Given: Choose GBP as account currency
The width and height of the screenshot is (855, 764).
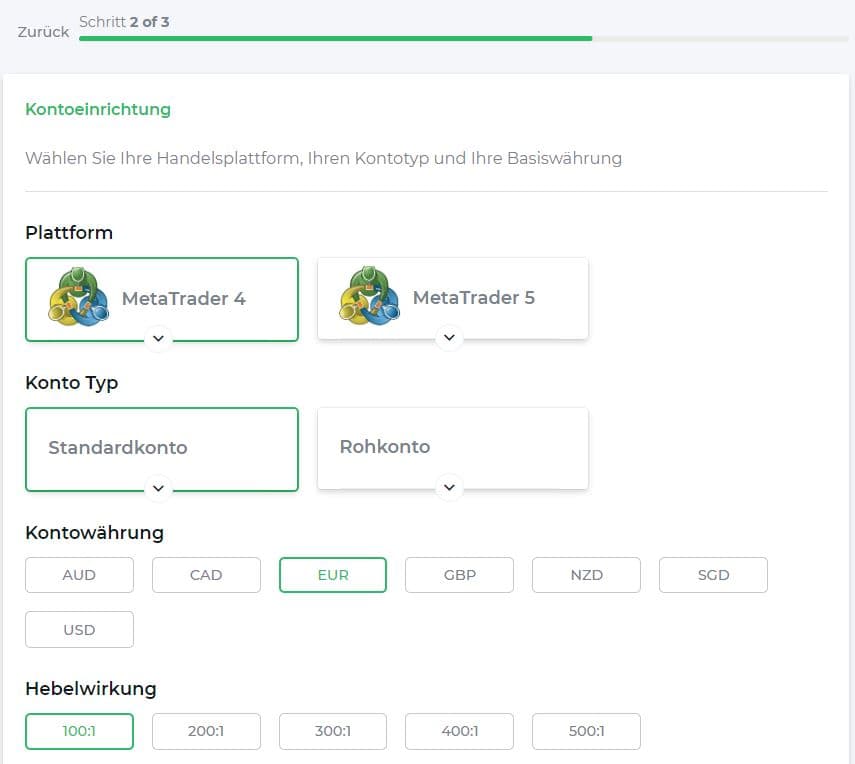Looking at the screenshot, I should [459, 575].
